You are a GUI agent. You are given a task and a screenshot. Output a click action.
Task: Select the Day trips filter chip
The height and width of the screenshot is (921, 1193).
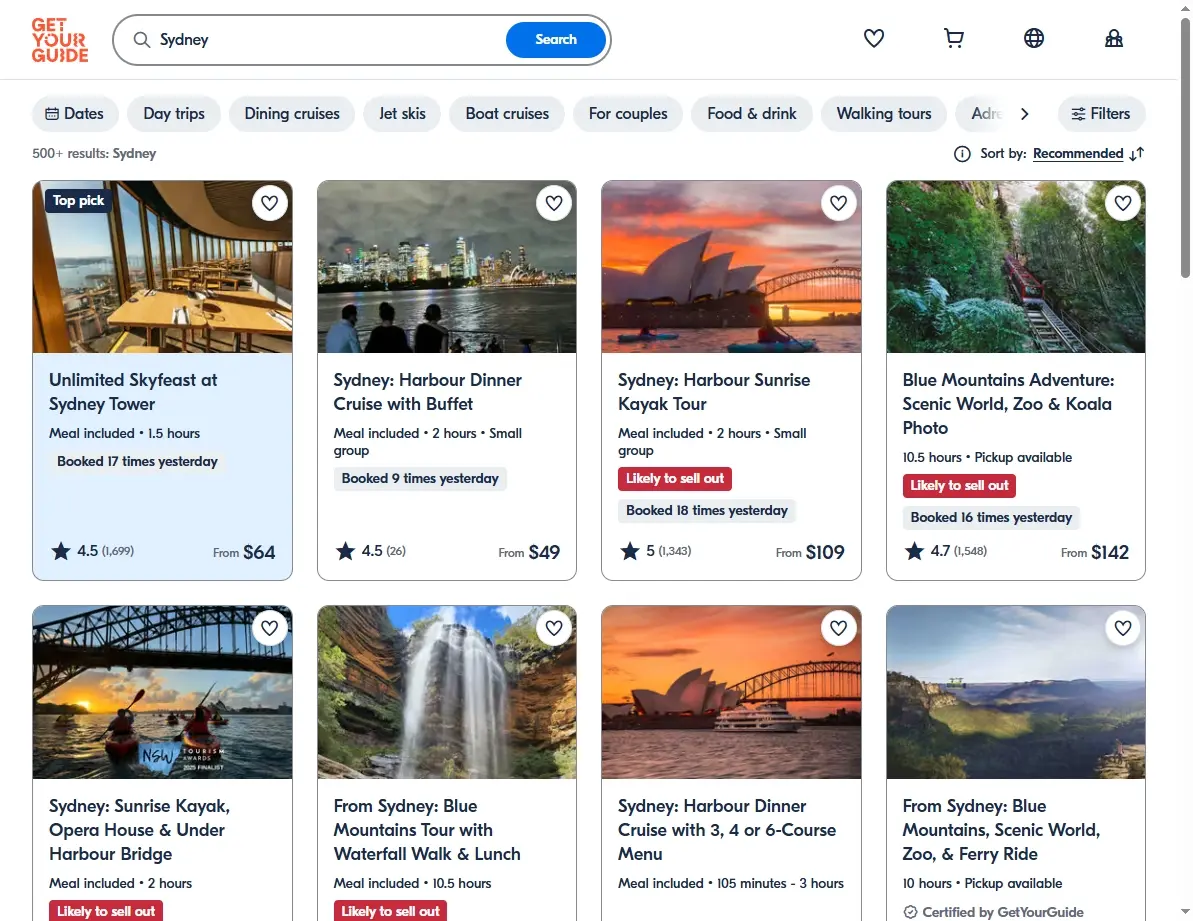(x=174, y=113)
